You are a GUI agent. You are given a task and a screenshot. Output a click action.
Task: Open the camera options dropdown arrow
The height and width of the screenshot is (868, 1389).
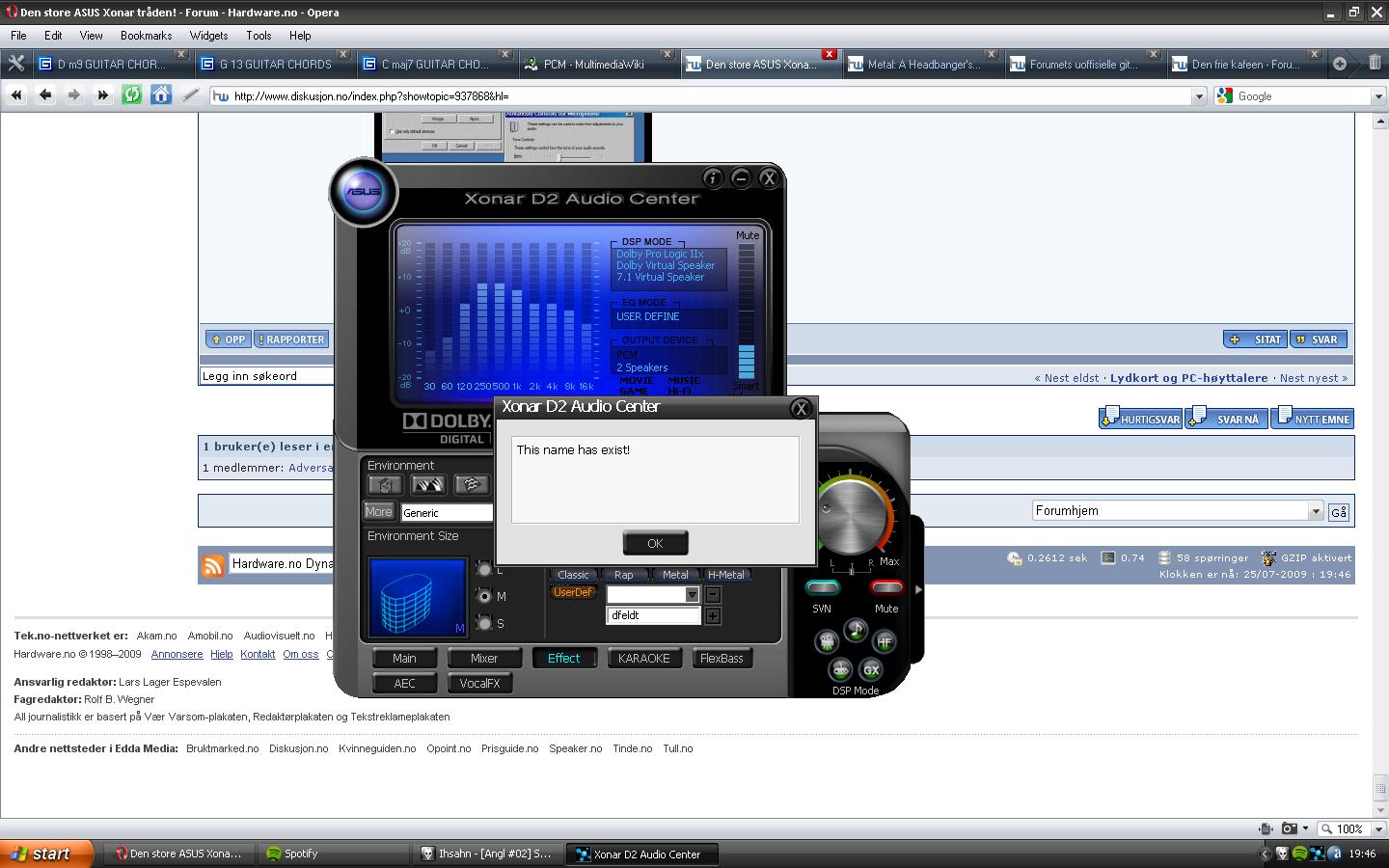[1305, 828]
